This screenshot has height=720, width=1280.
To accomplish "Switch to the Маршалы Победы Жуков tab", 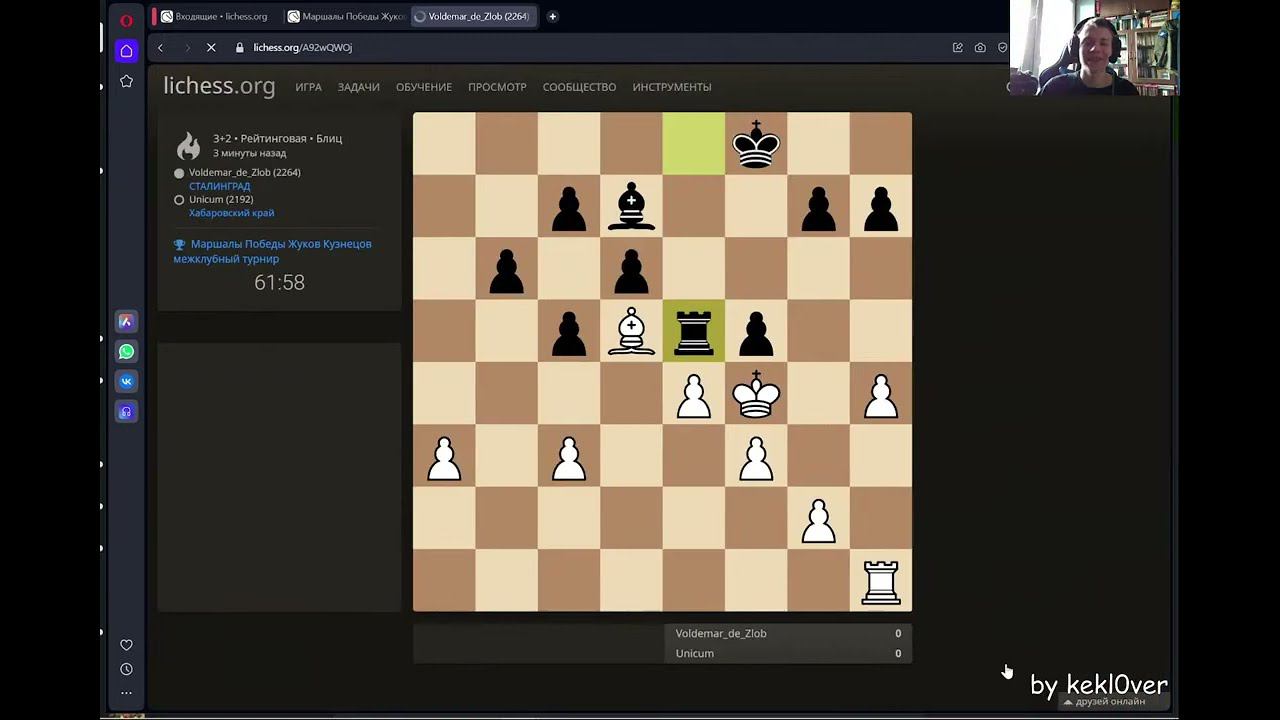I will (345, 16).
